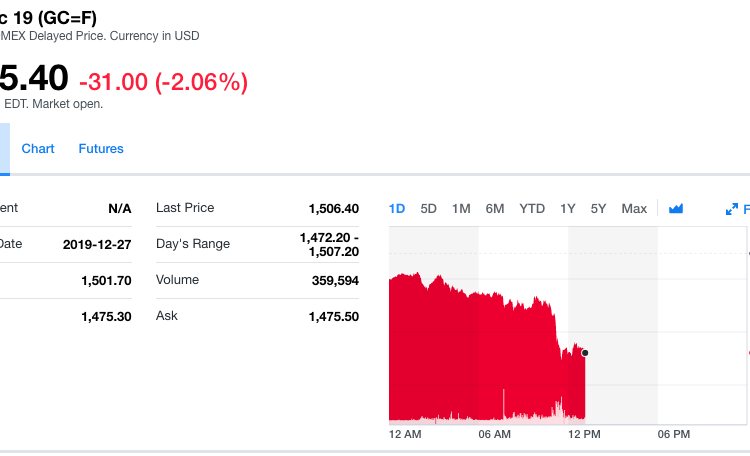Screen dimensions: 750x456
Task: Switch chart to 1Y range
Action: pyautogui.click(x=568, y=209)
